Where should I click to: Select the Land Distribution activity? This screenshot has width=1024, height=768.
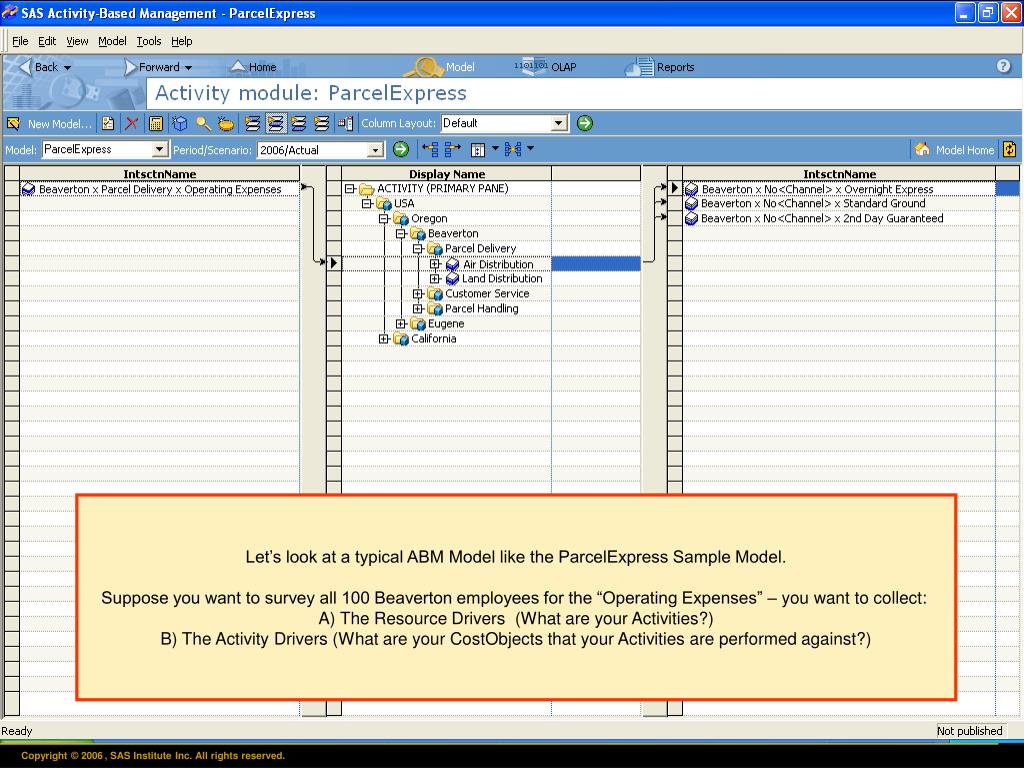click(x=502, y=279)
